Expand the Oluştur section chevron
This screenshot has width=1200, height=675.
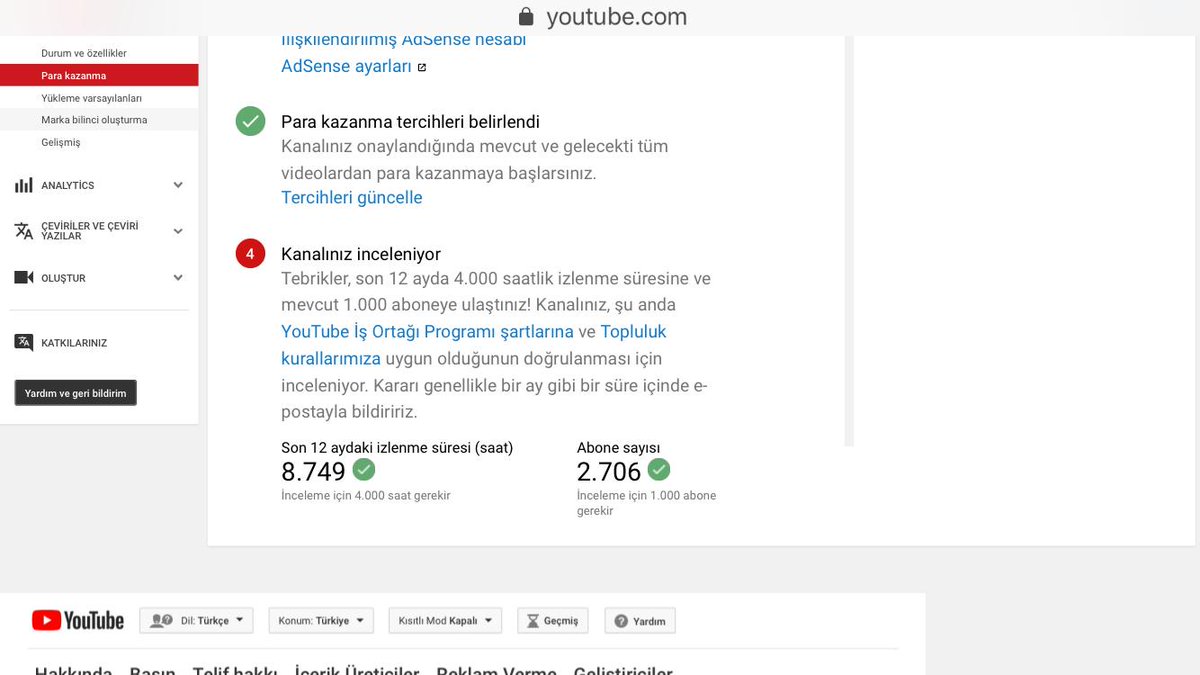[178, 278]
